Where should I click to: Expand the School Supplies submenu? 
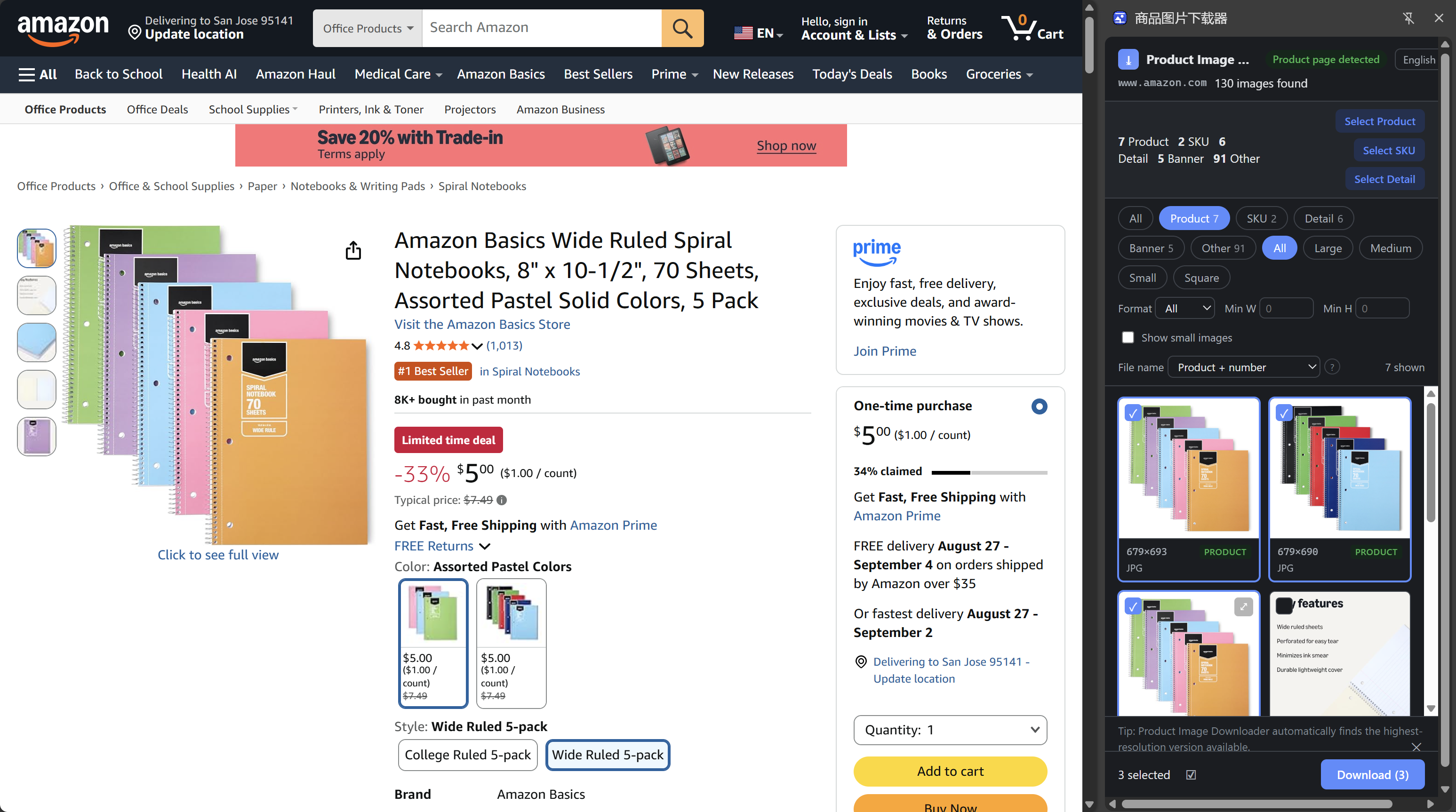coord(253,109)
